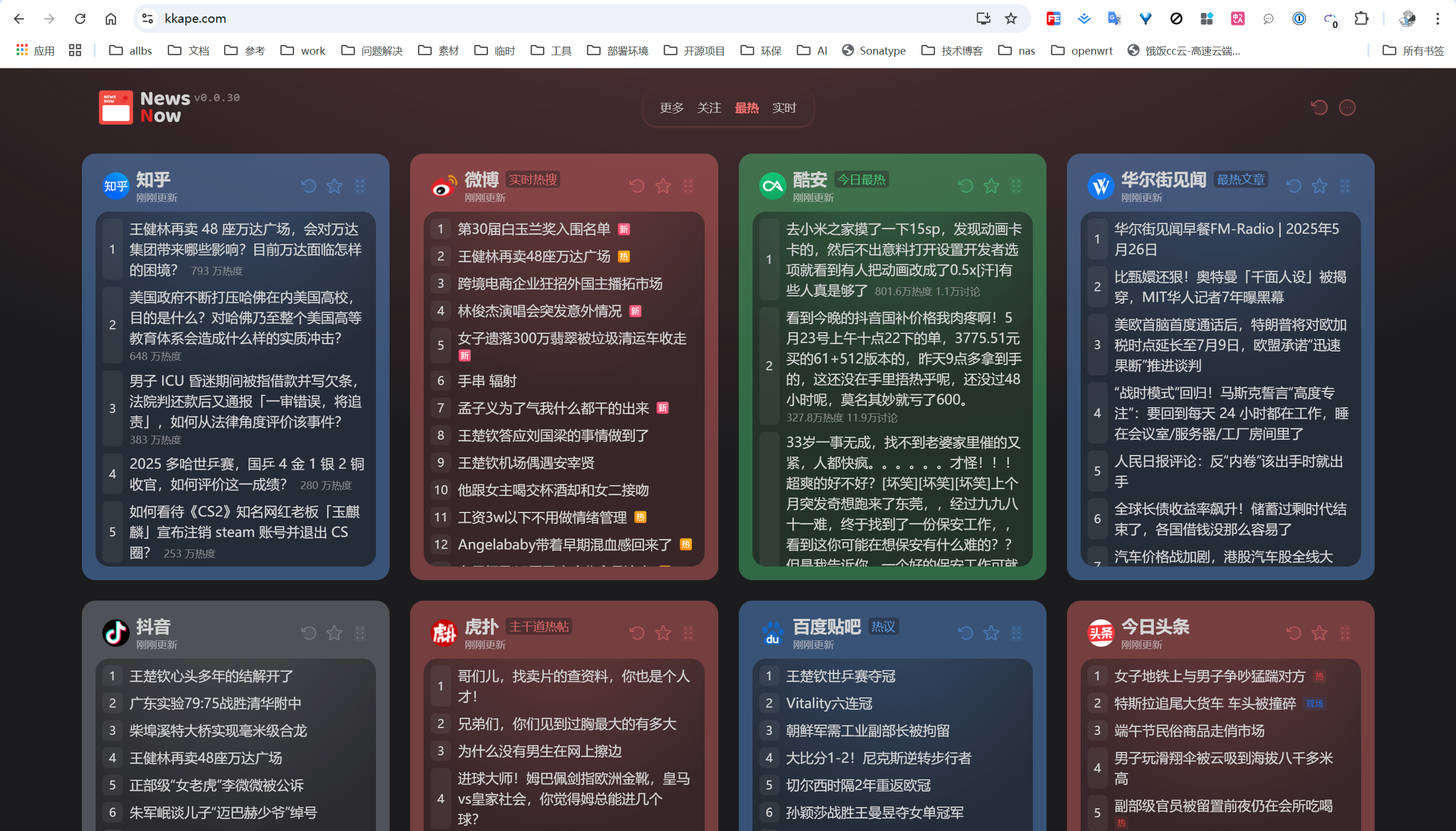The image size is (1456, 831).
Task: Click the 抖音 source logo
Action: [x=116, y=633]
